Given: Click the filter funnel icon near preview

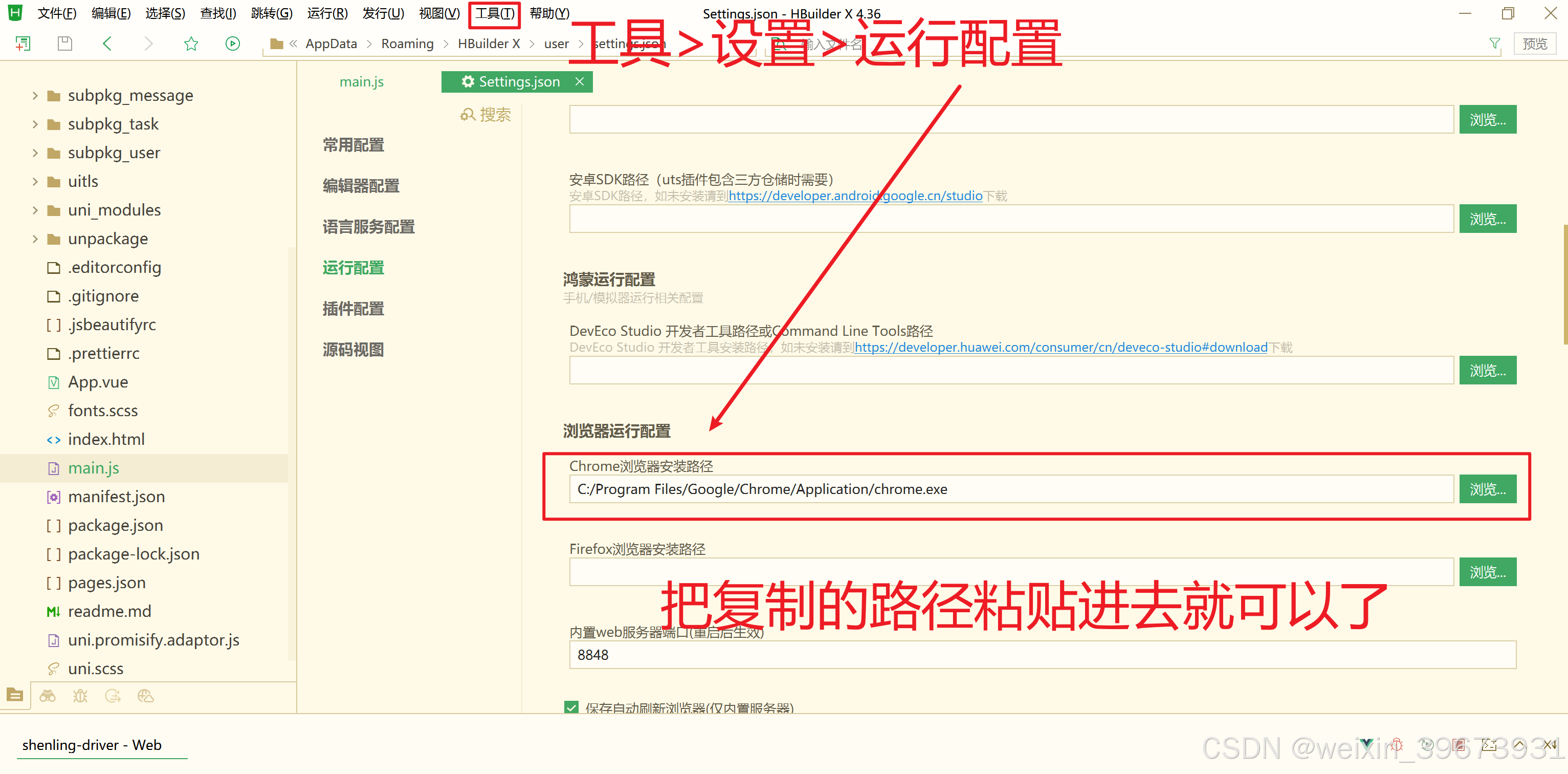Looking at the screenshot, I should pyautogui.click(x=1494, y=44).
